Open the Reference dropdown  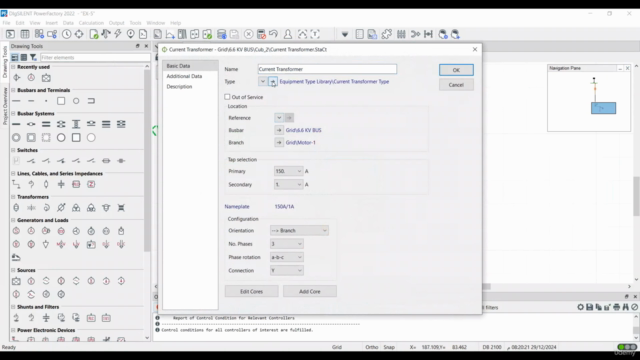(x=279, y=118)
